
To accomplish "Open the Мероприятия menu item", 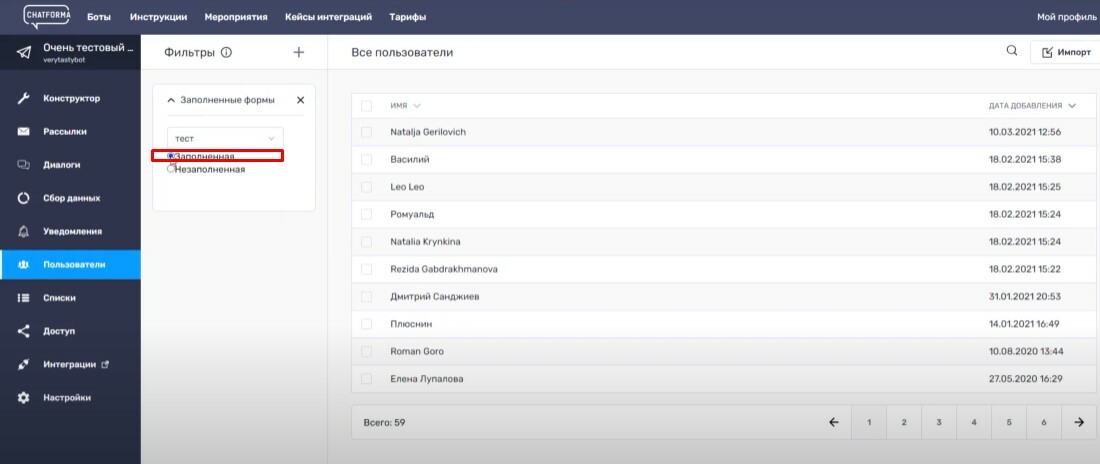I will 236,17.
